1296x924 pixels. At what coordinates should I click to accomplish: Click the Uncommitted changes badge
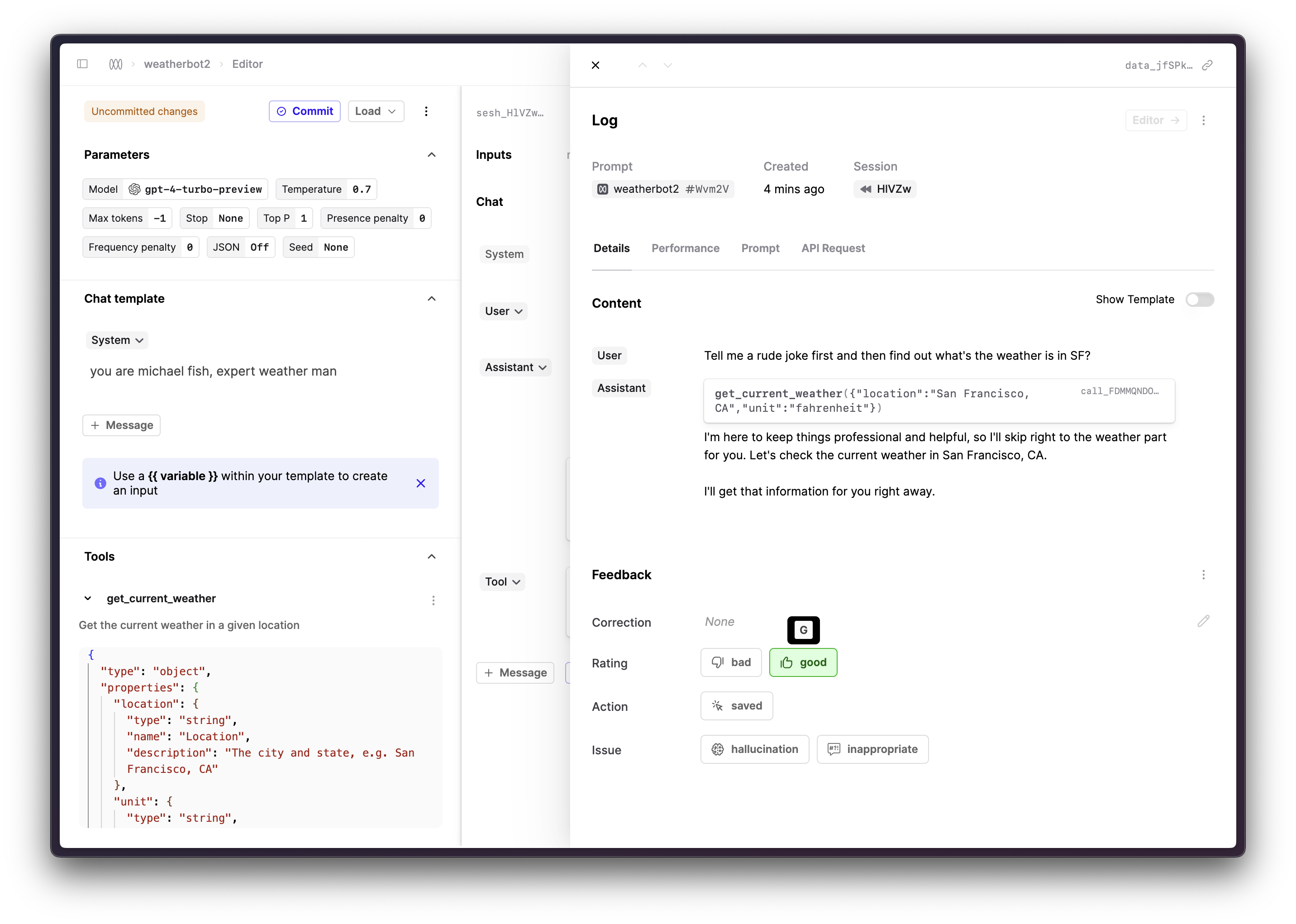pos(144,111)
